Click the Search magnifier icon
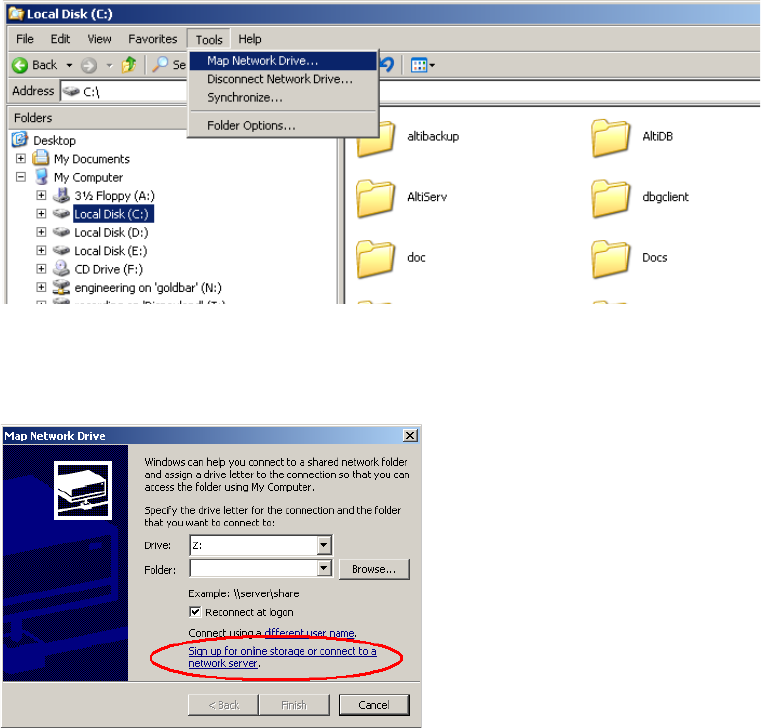 click(x=160, y=65)
